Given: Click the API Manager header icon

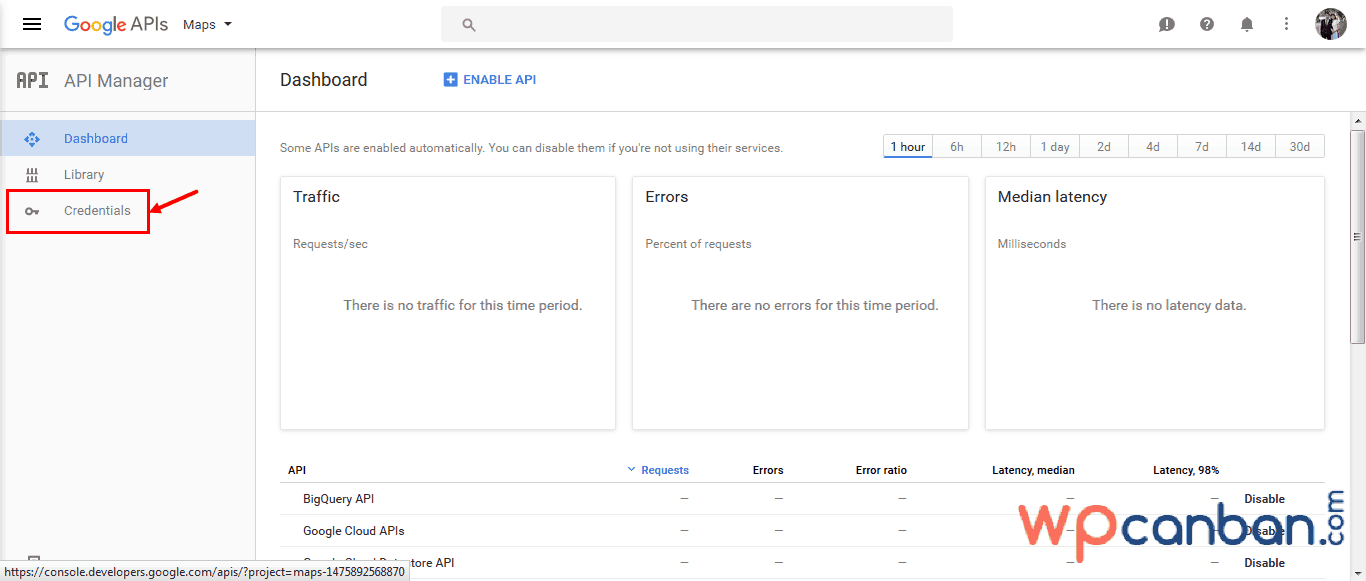Looking at the screenshot, I should (x=32, y=81).
